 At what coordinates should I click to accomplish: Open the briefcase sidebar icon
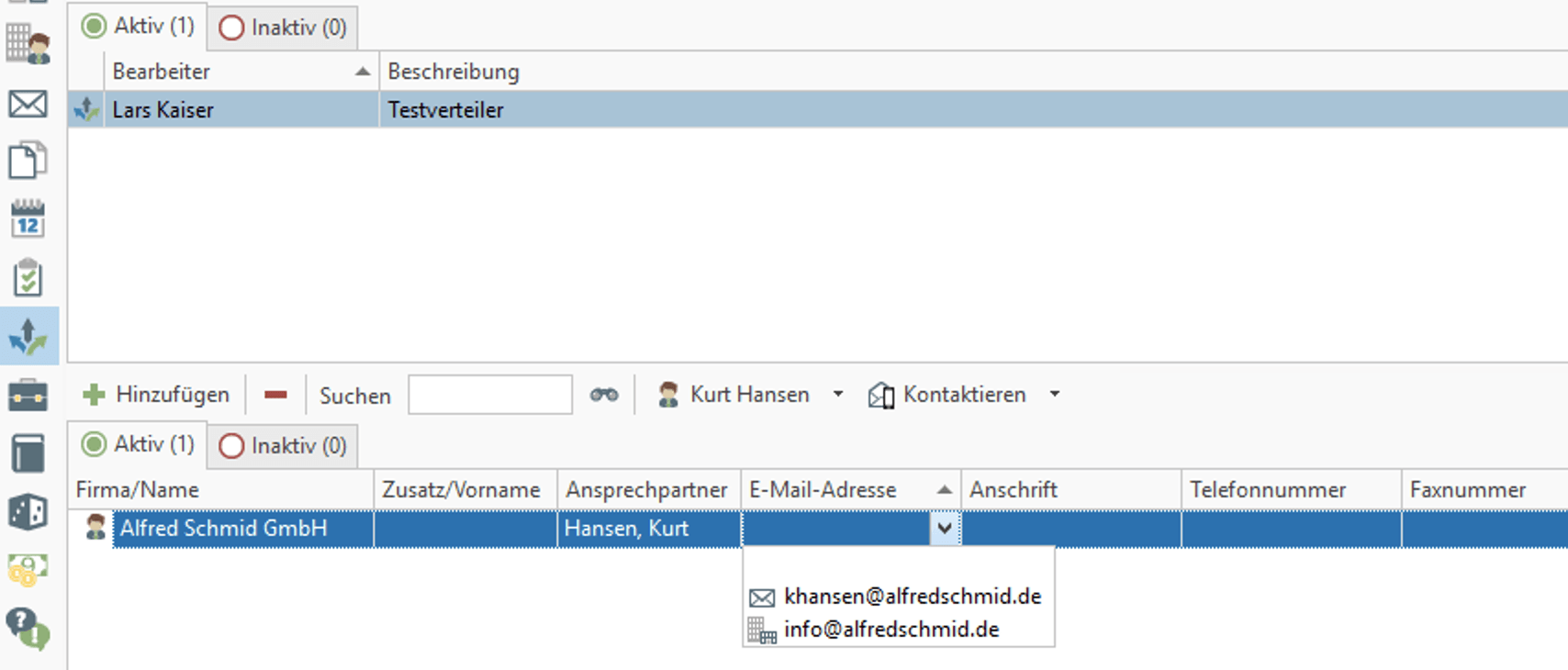coord(28,396)
